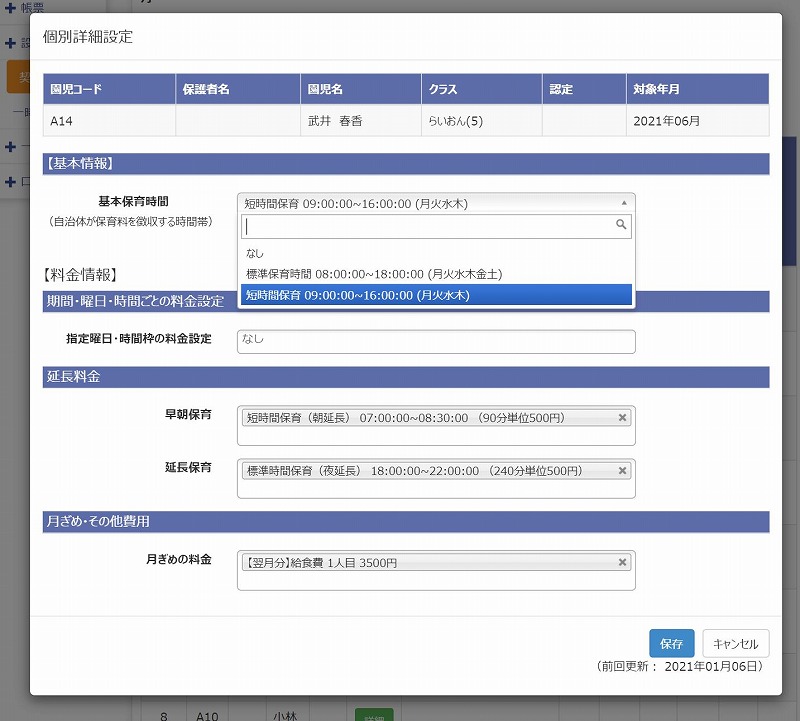Click the child name 武井 春香
800x721 pixels.
point(335,121)
